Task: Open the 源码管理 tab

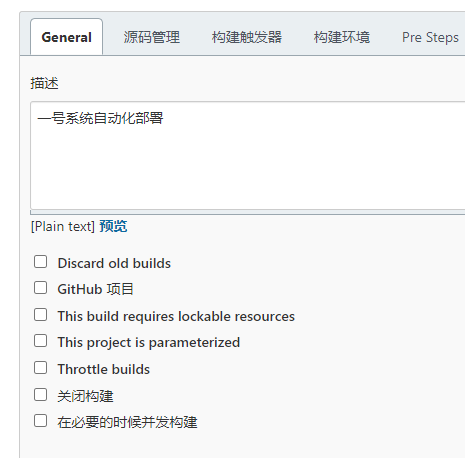Action: 152,37
